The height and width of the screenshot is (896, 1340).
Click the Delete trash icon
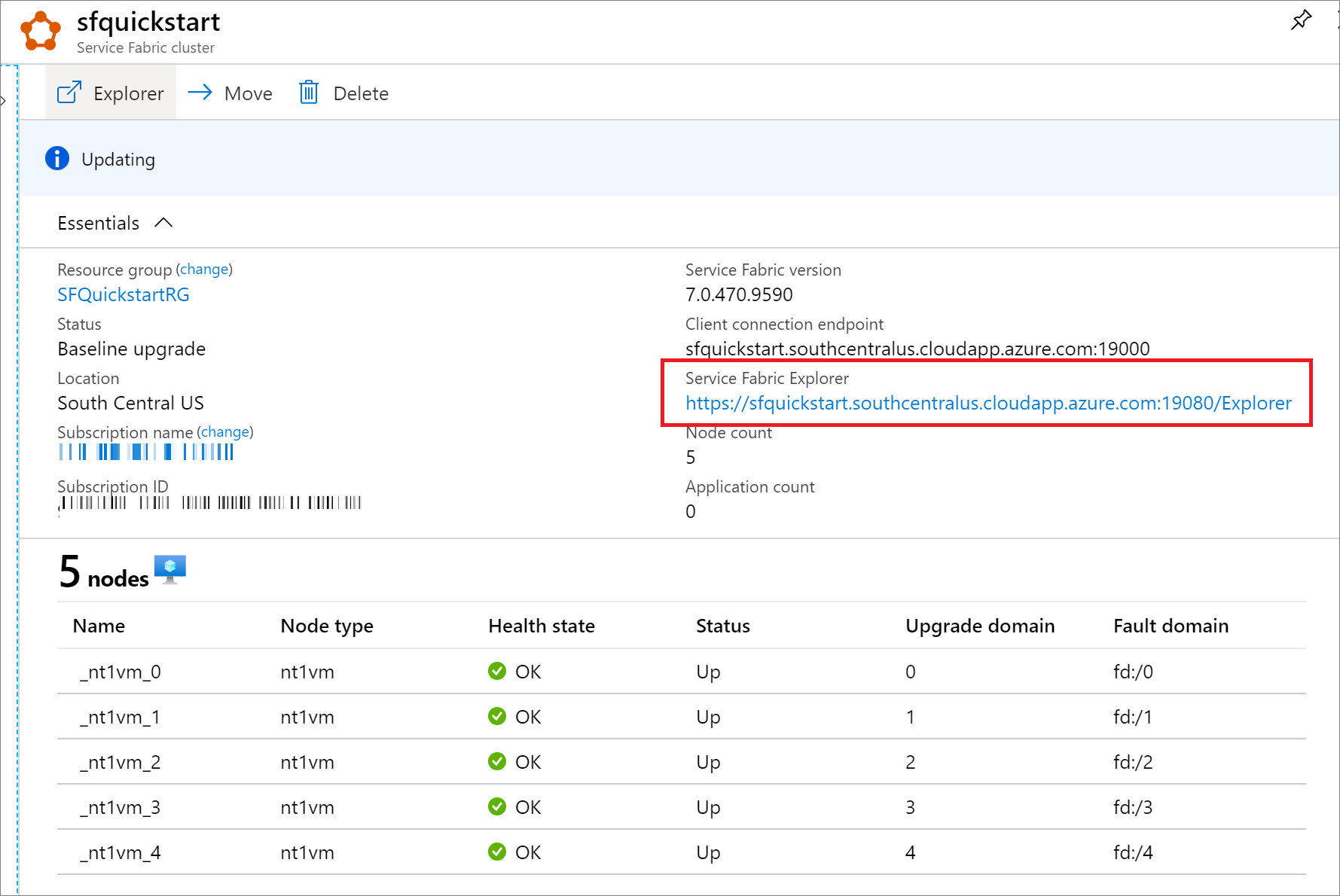[309, 92]
